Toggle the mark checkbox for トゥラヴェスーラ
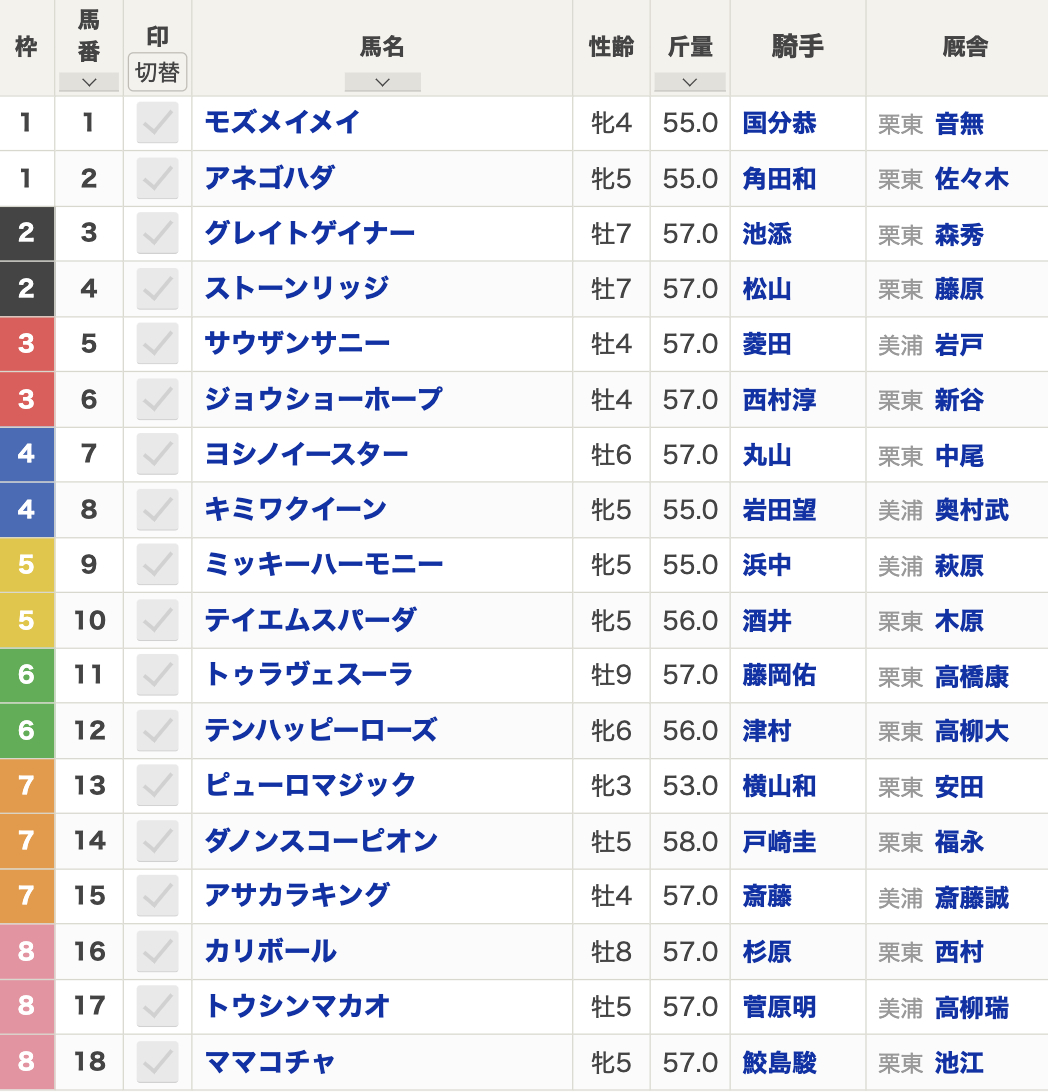 157,675
